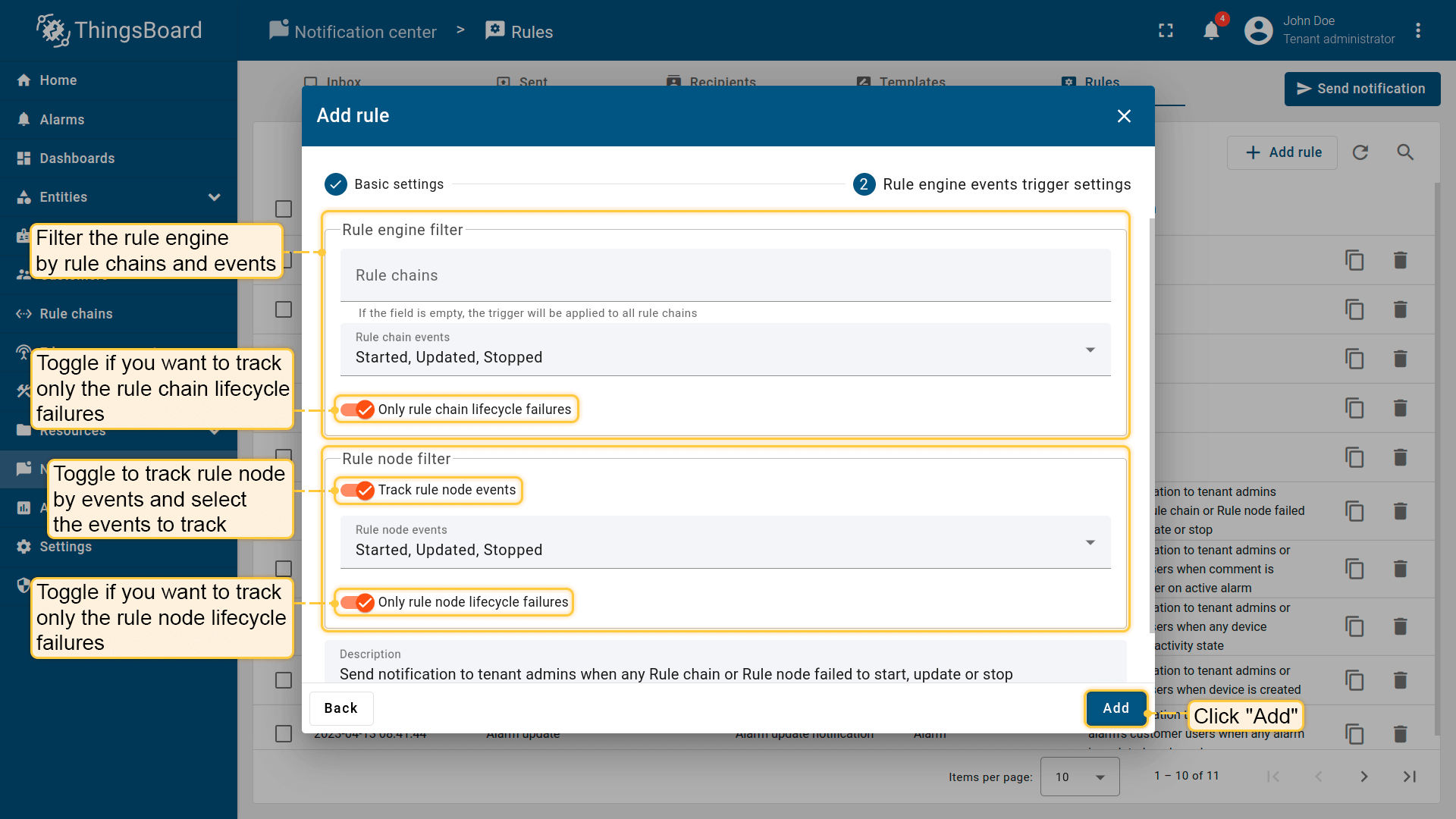1456x819 pixels.
Task: Go to next page arrow
Action: point(1363,777)
